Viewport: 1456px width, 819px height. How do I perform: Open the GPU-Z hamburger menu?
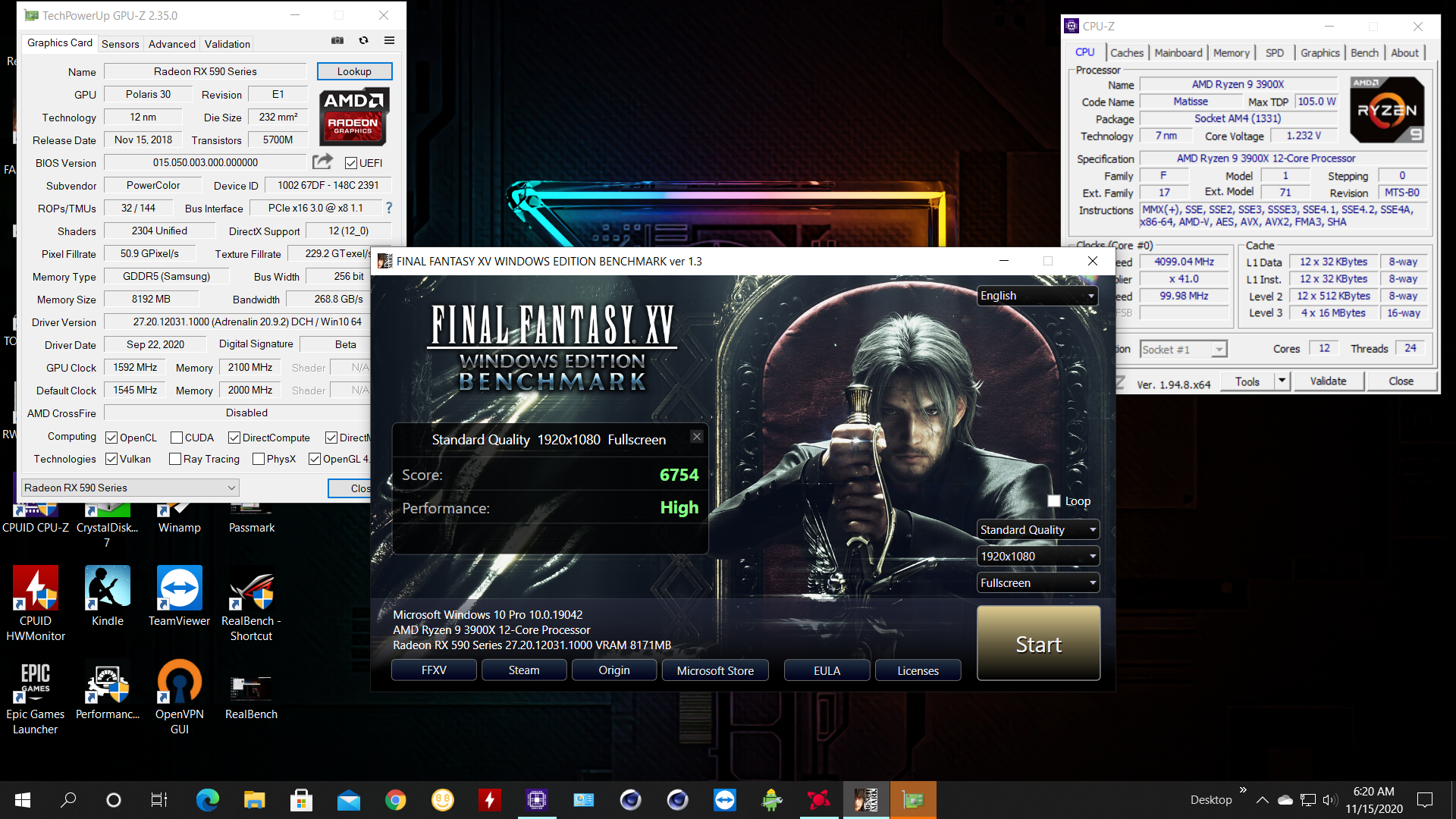(x=389, y=41)
